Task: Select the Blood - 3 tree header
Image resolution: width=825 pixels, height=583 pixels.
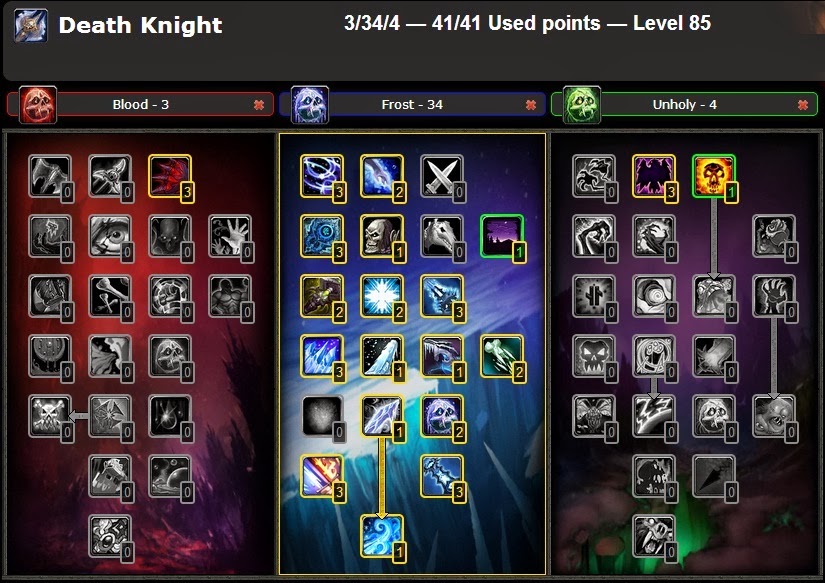Action: point(140,104)
